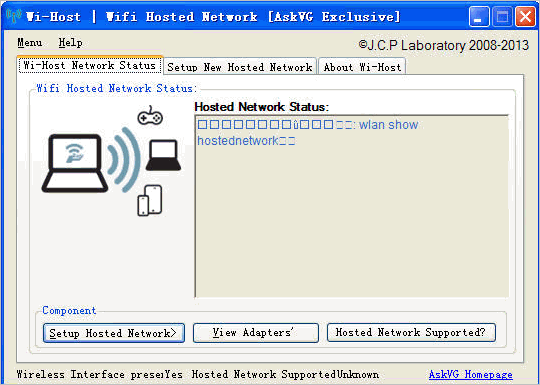Click the 'hostednetwork' status text line
540x385 pixels.
[x=246, y=141]
